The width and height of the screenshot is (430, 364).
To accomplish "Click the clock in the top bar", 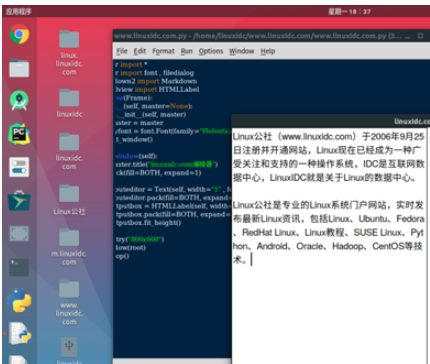I will click(349, 11).
